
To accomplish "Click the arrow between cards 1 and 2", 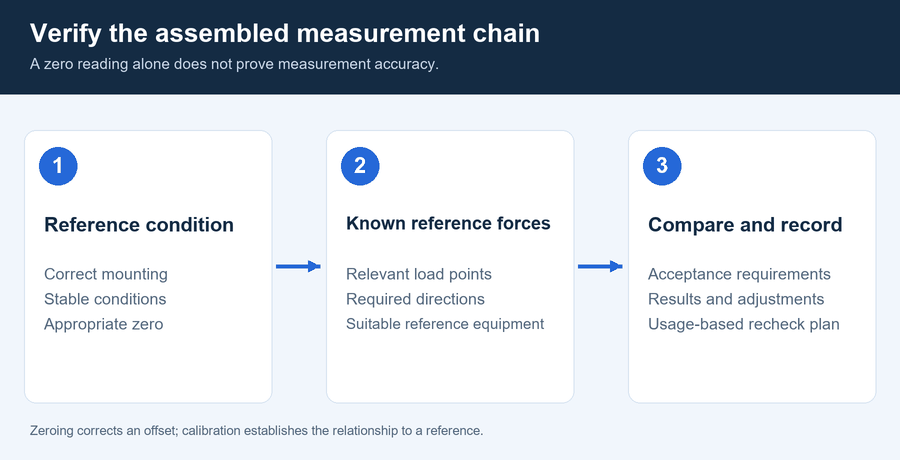I will tap(298, 266).
